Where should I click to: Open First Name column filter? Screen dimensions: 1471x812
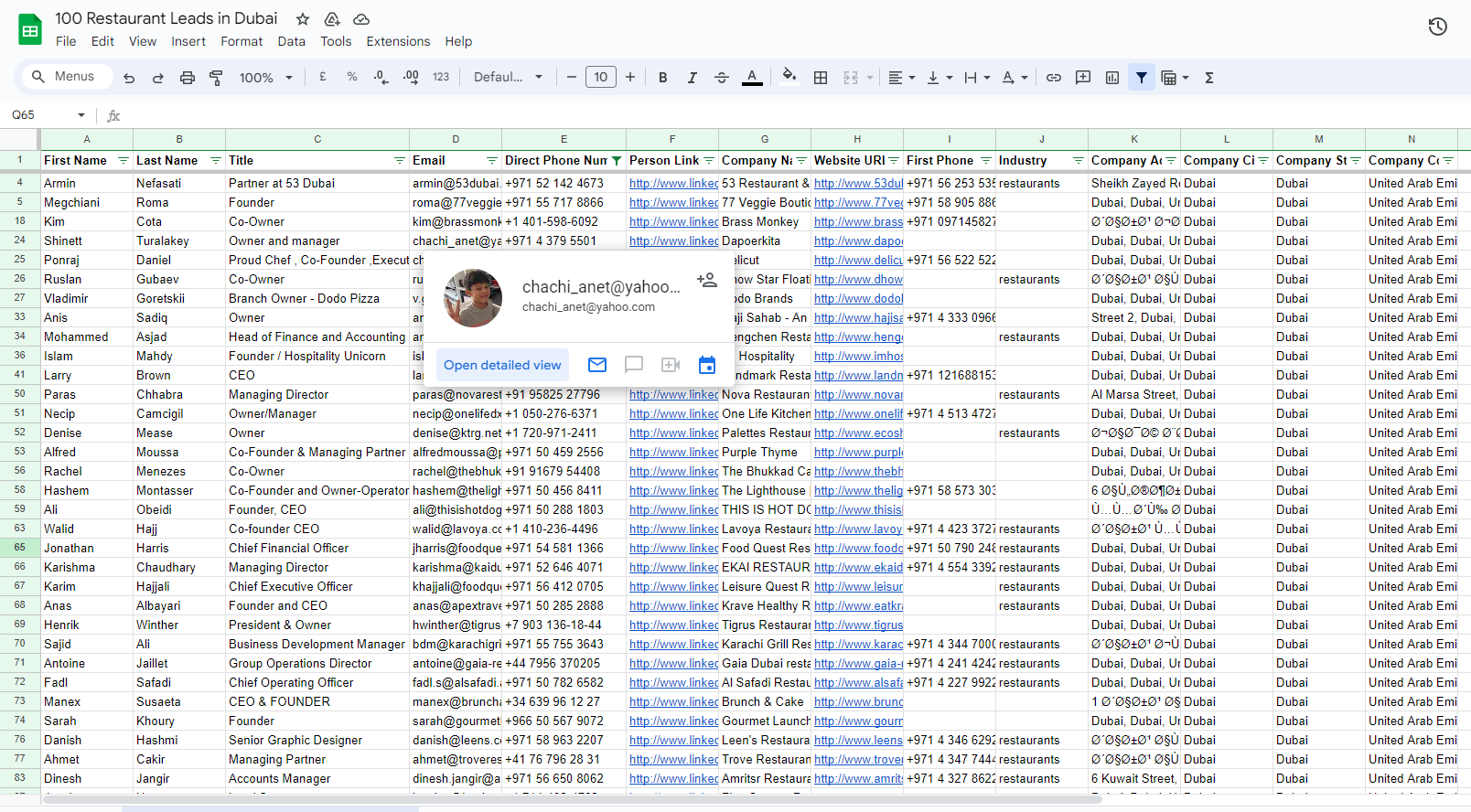coord(123,161)
